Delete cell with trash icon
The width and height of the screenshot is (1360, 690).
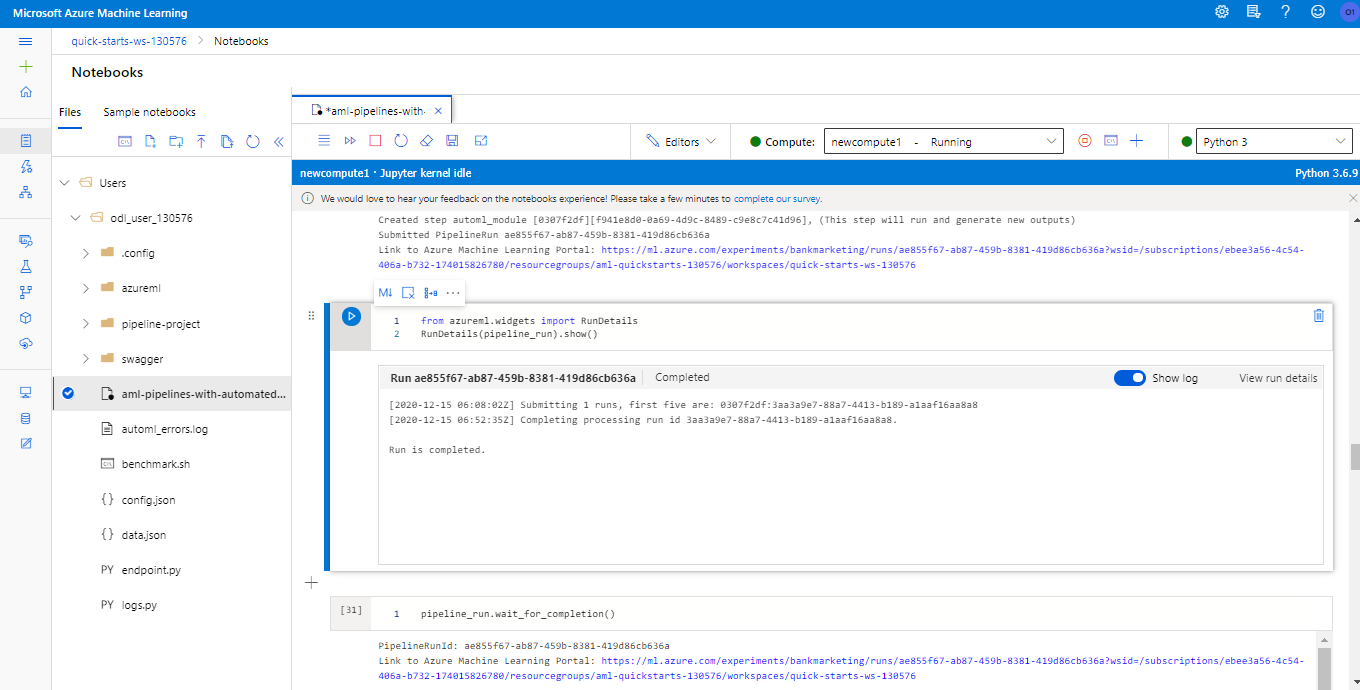[1318, 315]
